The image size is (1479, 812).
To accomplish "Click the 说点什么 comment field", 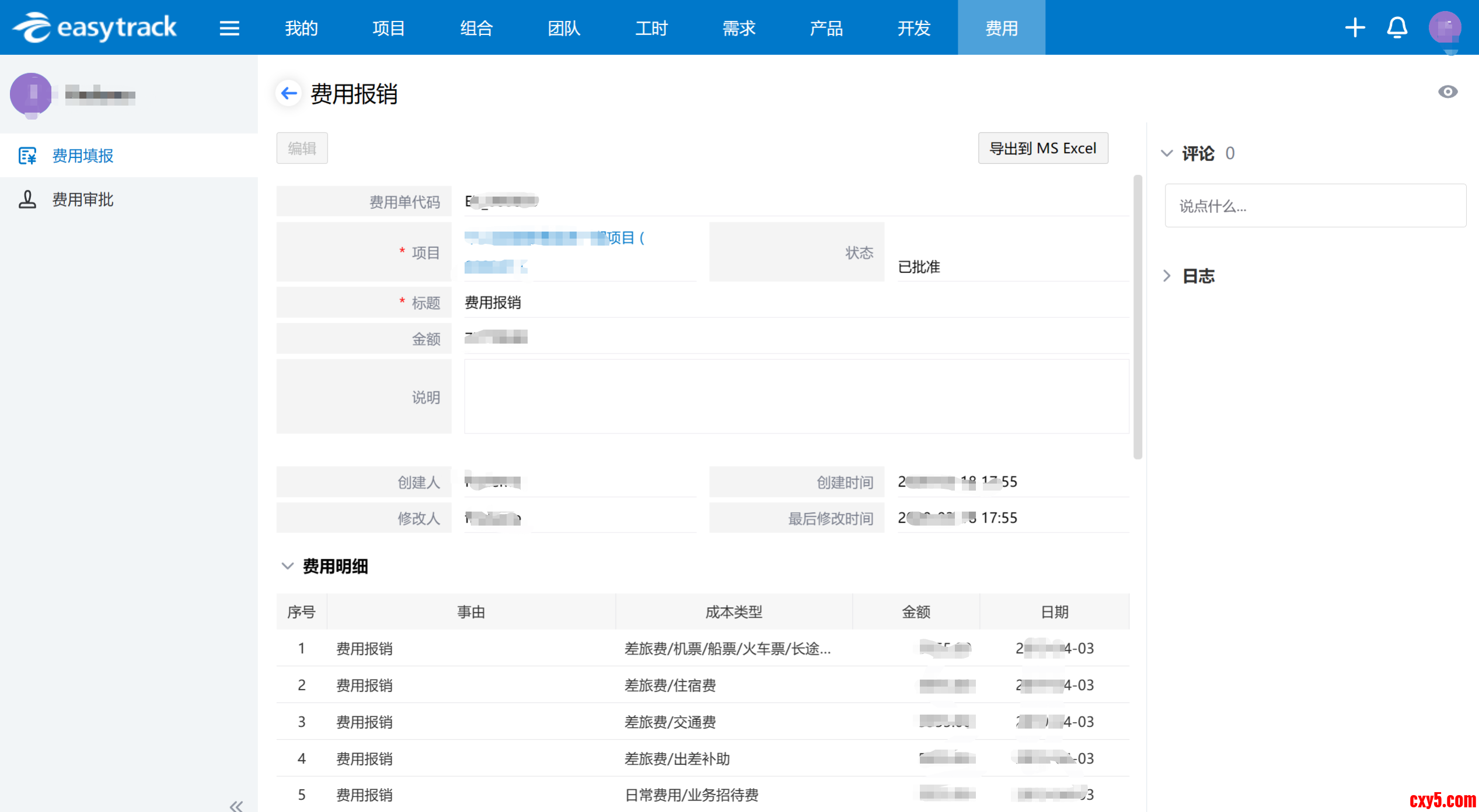I will [1314, 206].
